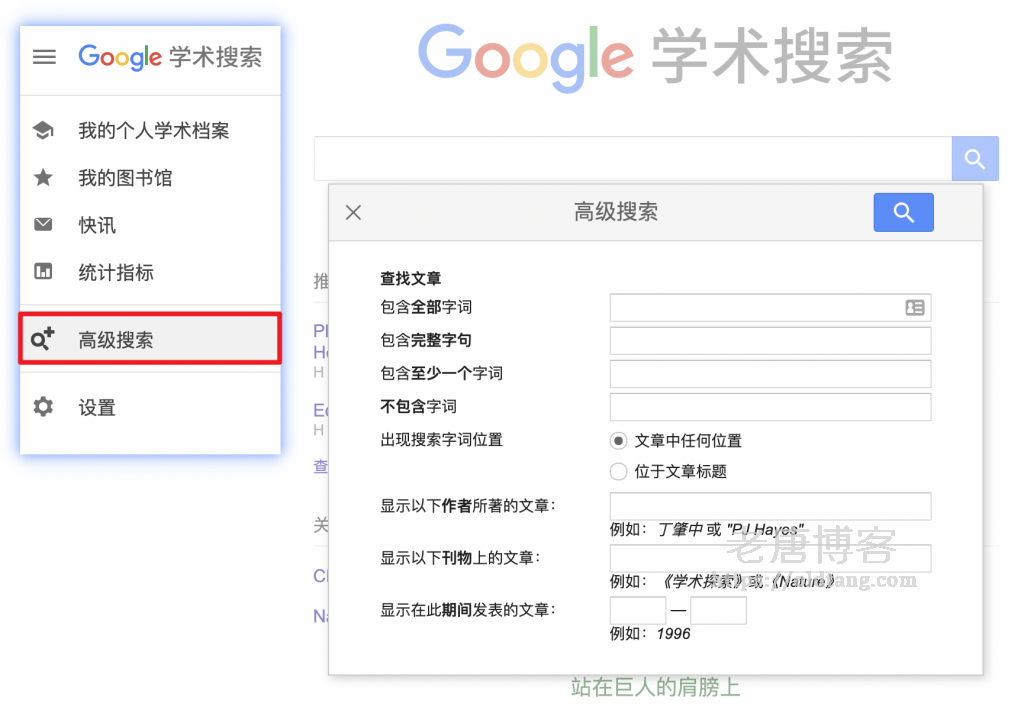Select 高级搜索 in the sidebar
The image size is (1024, 723).
click(x=150, y=338)
